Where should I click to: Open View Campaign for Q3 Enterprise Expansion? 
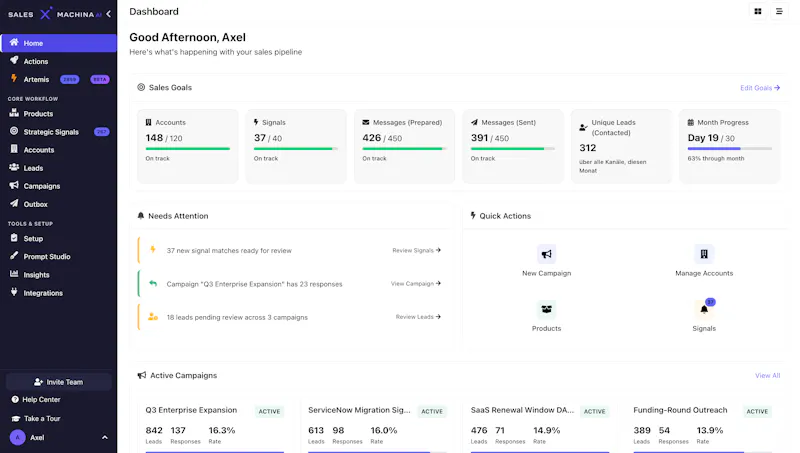416,284
